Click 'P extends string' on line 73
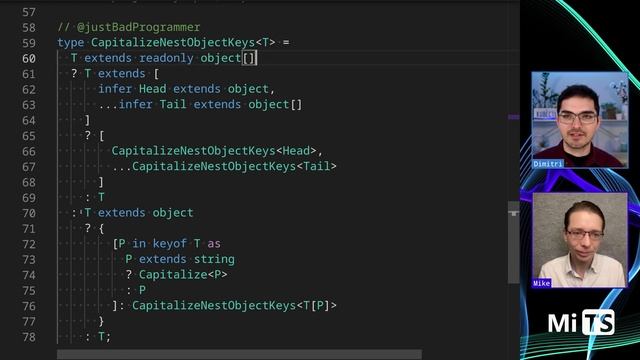This screenshot has width=640, height=360. [x=180, y=260]
